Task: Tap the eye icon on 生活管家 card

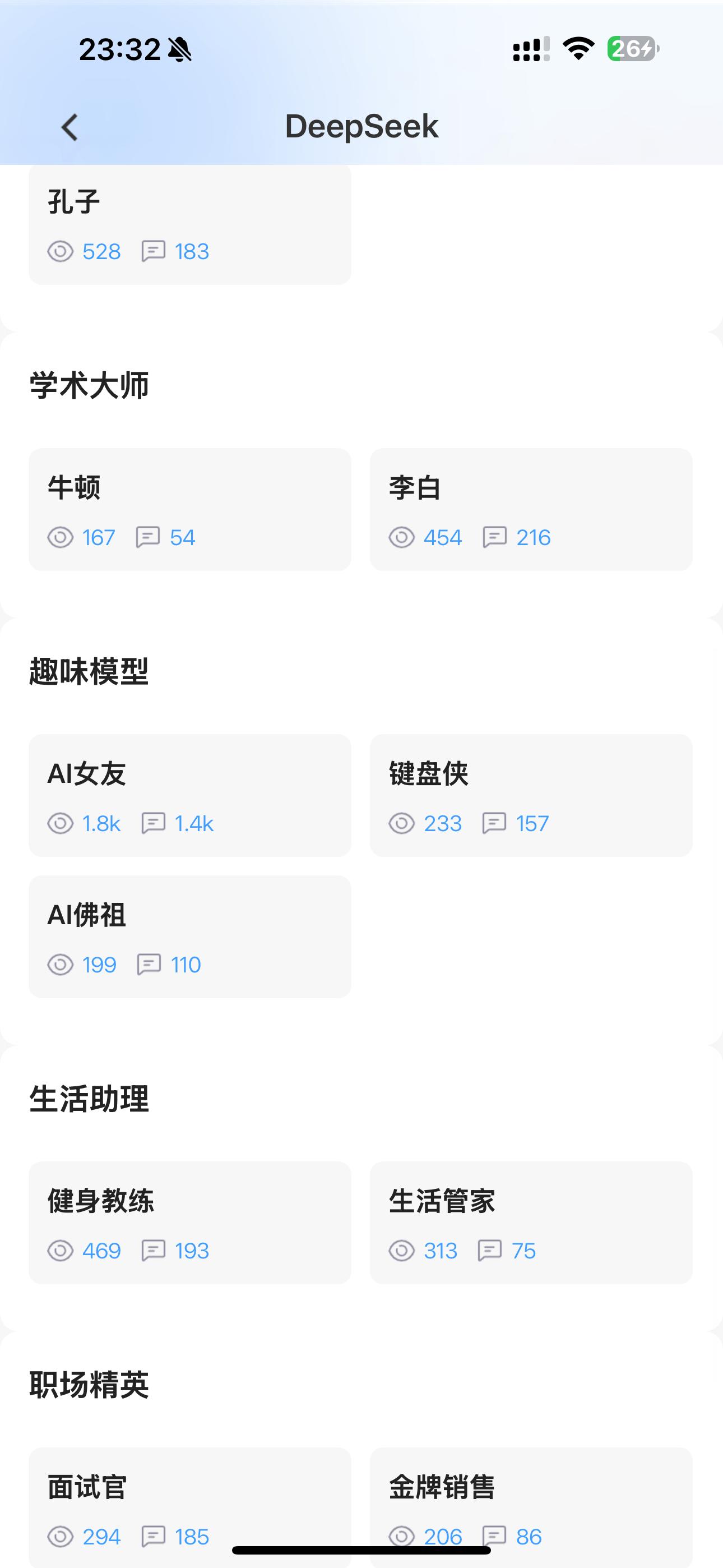Action: pos(402,1251)
